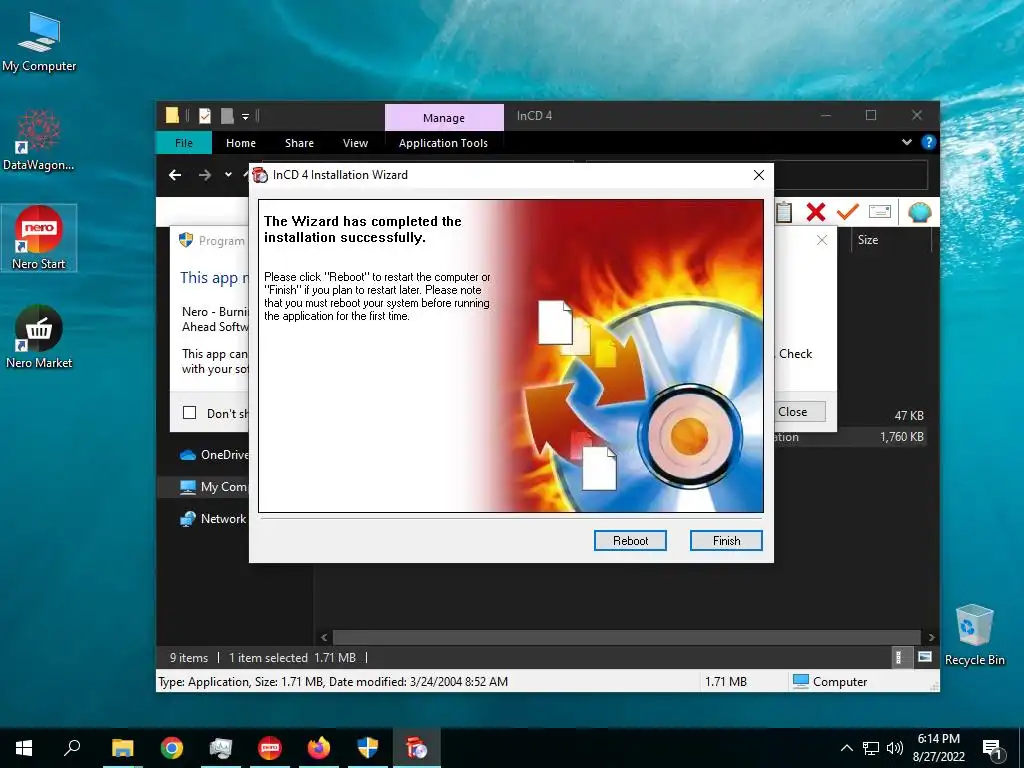Click the envelope icon in Explorer's toolbar

pos(880,212)
